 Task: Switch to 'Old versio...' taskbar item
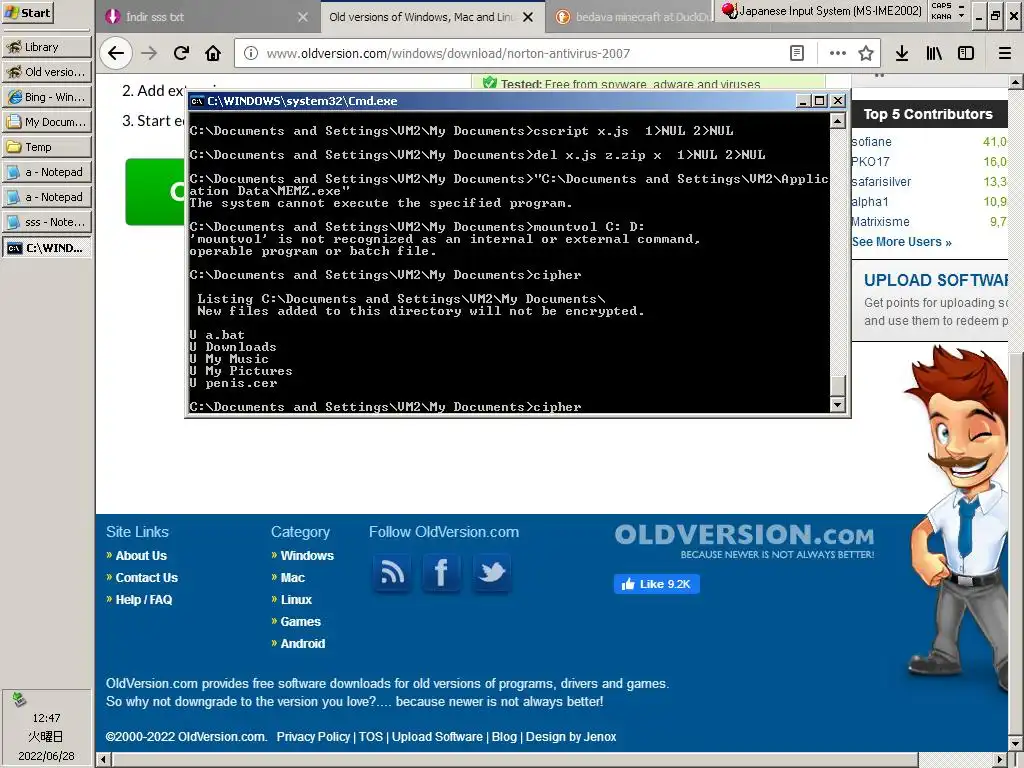[46, 72]
